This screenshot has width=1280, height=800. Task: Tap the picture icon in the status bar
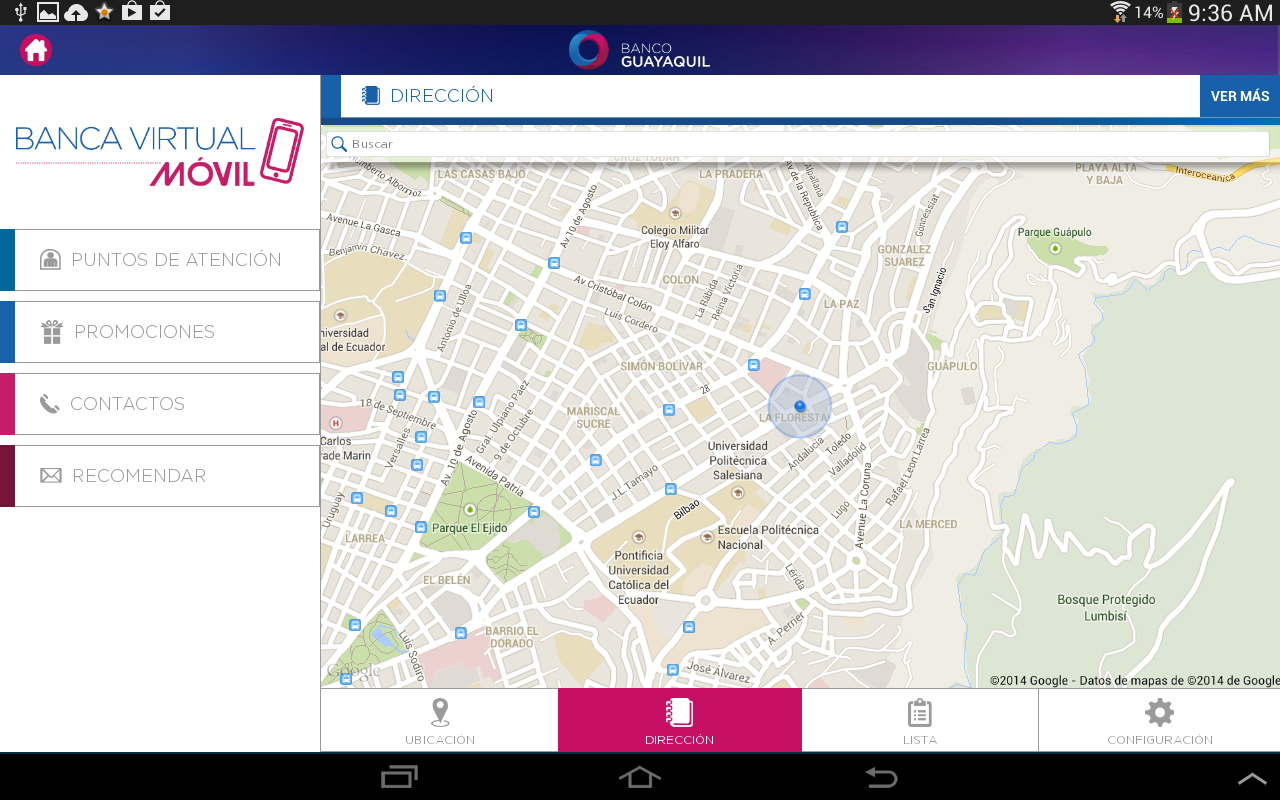[x=47, y=12]
